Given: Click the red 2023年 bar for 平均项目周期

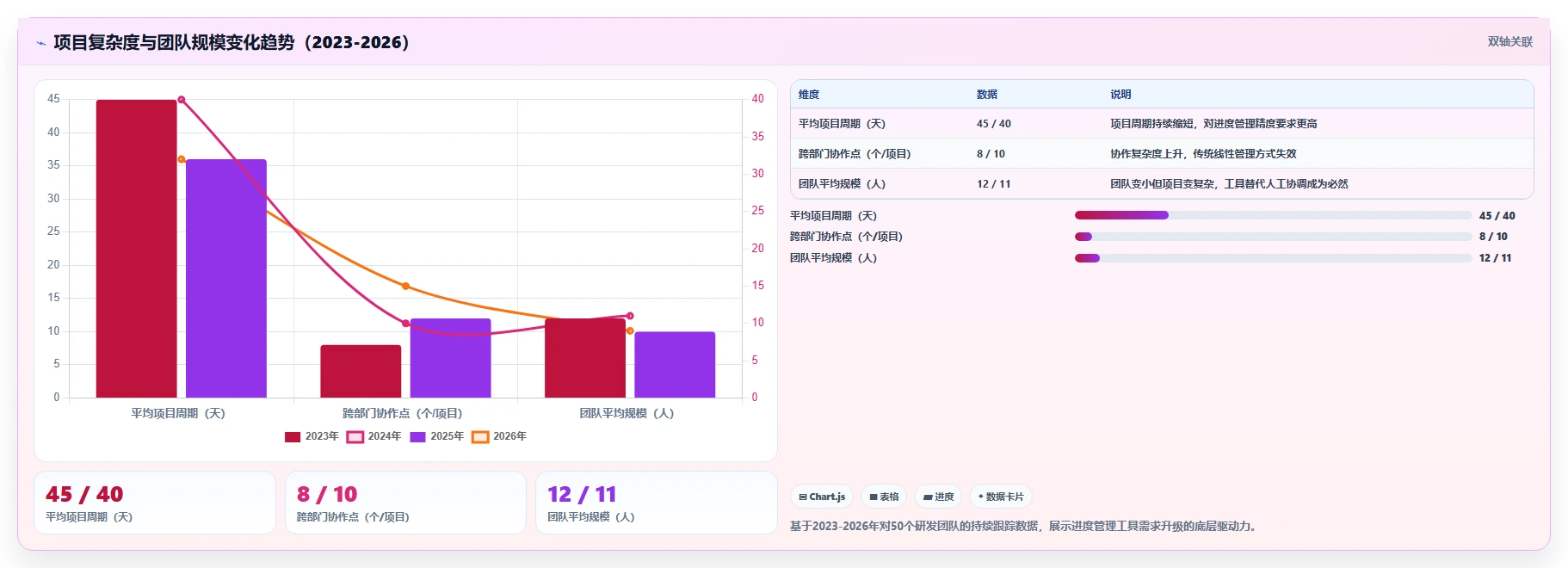Looking at the screenshot, I should [x=136, y=249].
